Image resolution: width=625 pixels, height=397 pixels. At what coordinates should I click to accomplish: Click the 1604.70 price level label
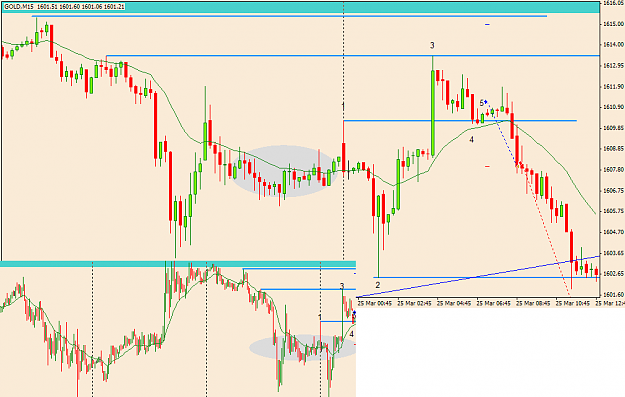[x=614, y=232]
